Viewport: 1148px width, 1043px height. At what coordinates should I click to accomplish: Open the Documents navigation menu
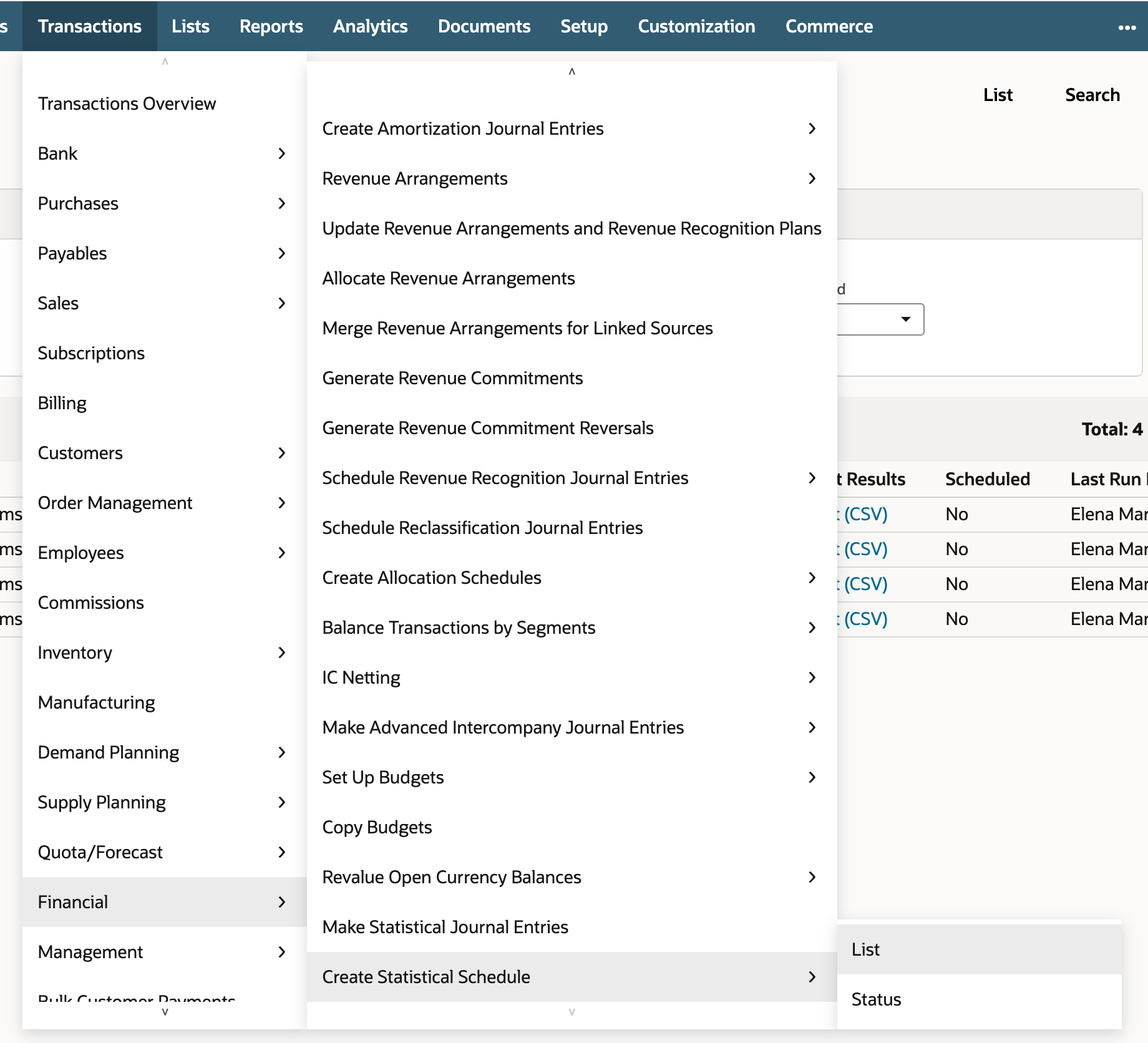coord(484,26)
